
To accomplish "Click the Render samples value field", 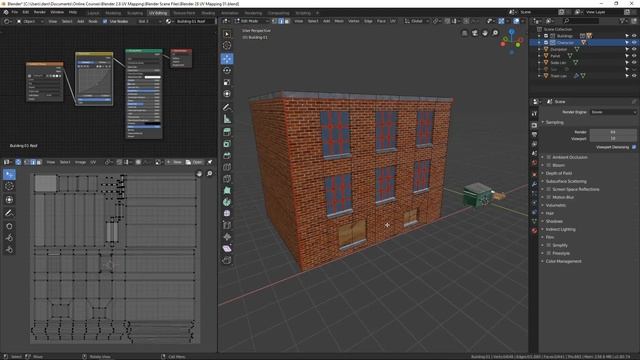I will [613, 132].
